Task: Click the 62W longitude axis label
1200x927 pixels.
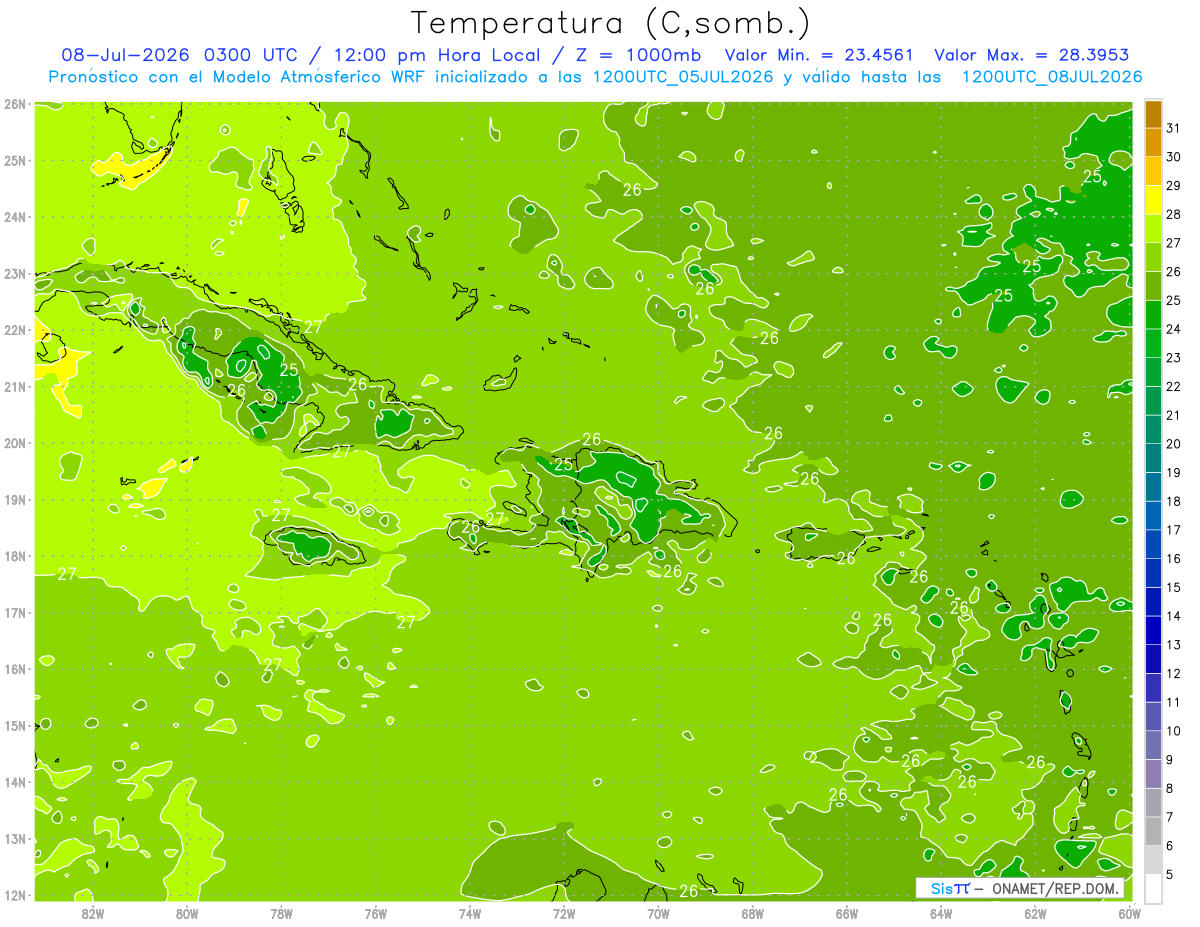Action: [1035, 913]
